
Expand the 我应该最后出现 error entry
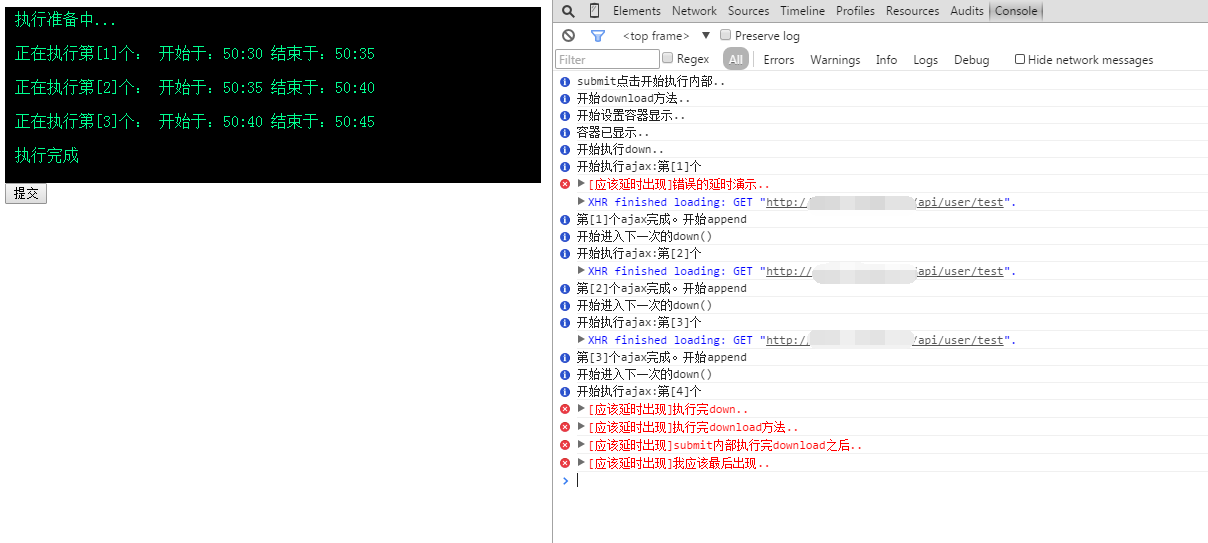(x=582, y=463)
